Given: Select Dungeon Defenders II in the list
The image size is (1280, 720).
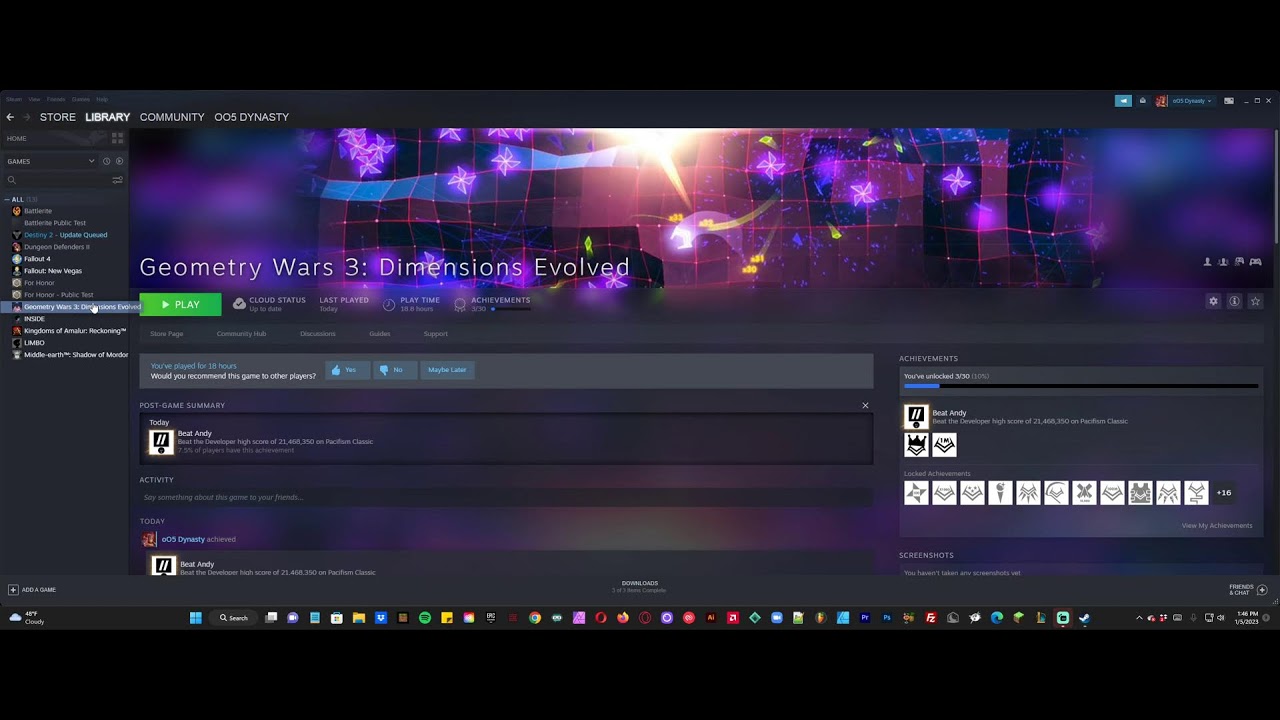Looking at the screenshot, I should coord(56,247).
